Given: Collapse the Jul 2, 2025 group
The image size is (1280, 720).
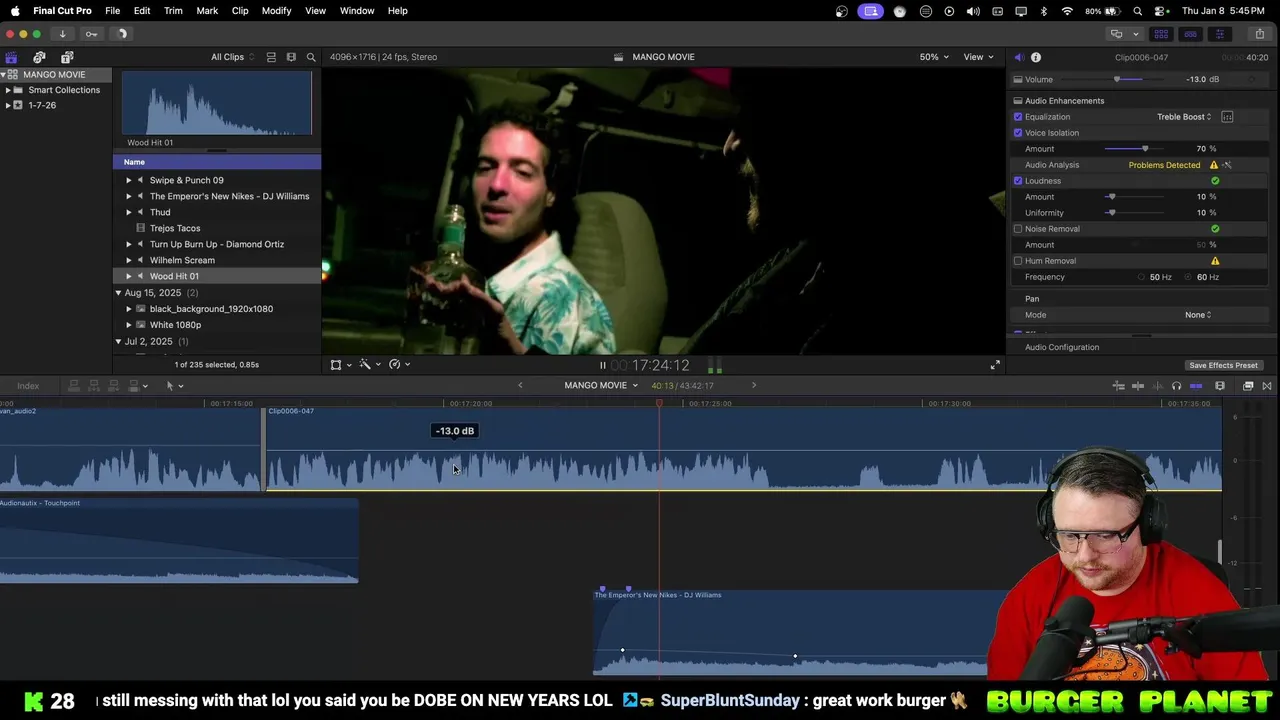Looking at the screenshot, I should pyautogui.click(x=118, y=342).
